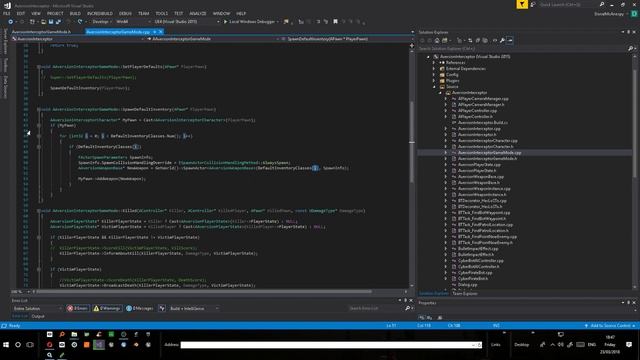Select the character .cpp file in tree
Image resolution: width=640 pixels, height=360 pixels.
click(487, 140)
